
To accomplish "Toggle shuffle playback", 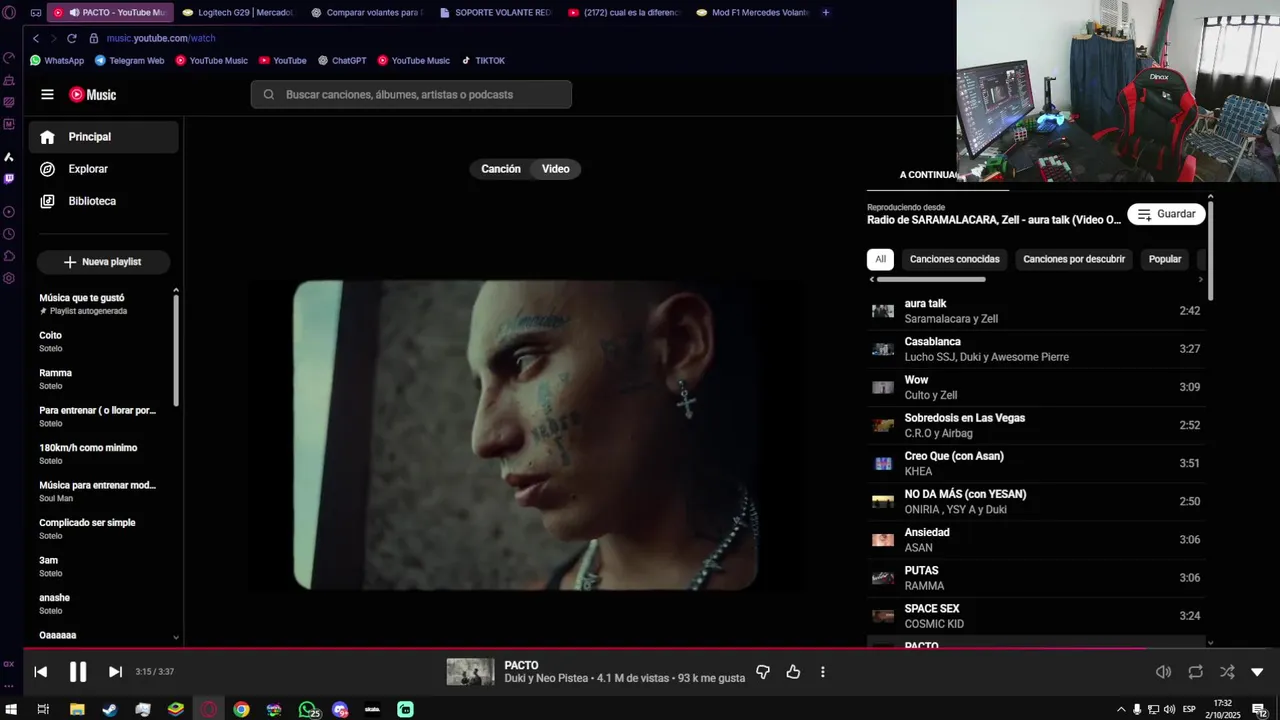I will click(1227, 672).
